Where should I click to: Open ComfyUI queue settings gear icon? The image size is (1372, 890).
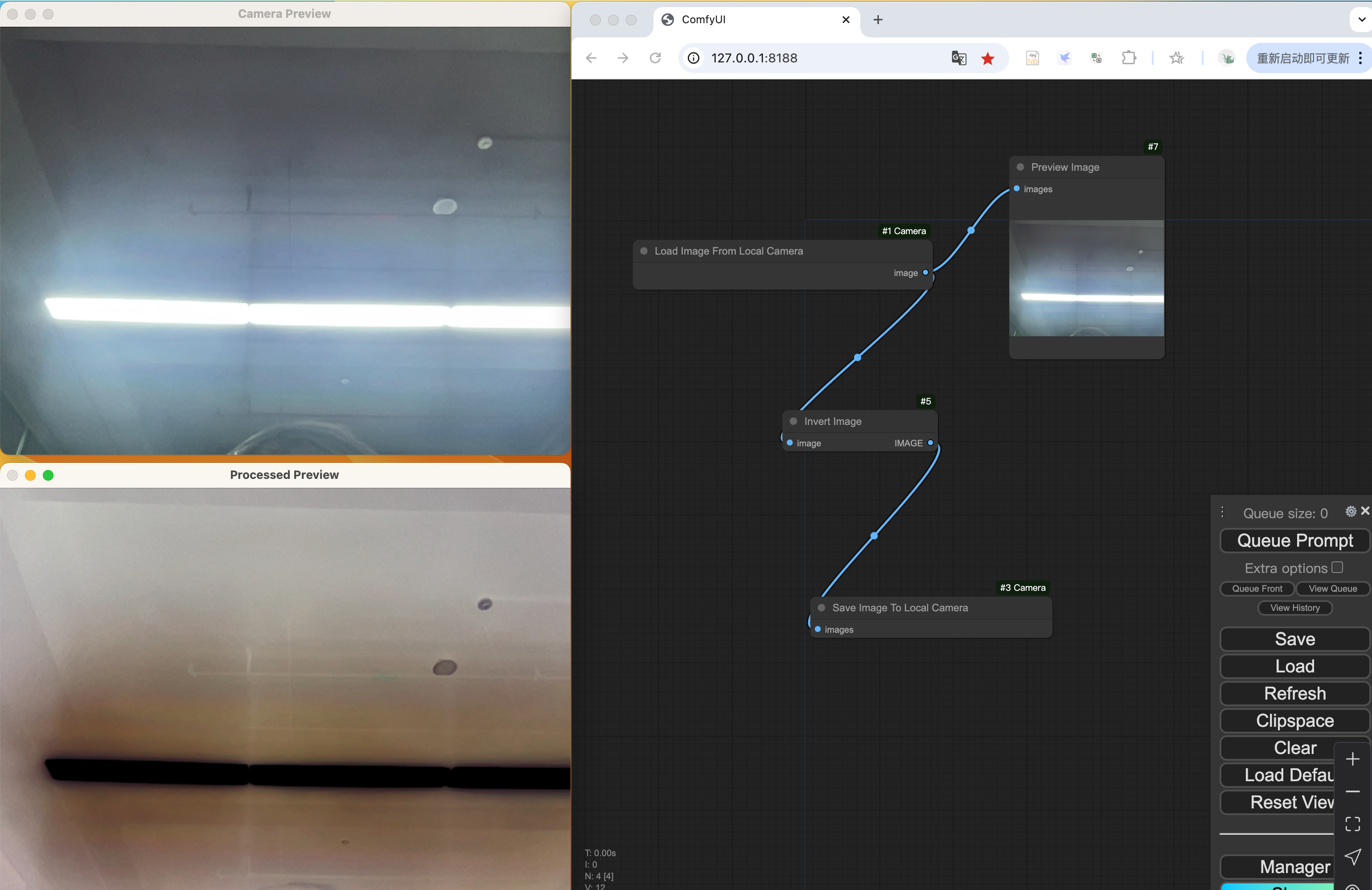[x=1350, y=511]
